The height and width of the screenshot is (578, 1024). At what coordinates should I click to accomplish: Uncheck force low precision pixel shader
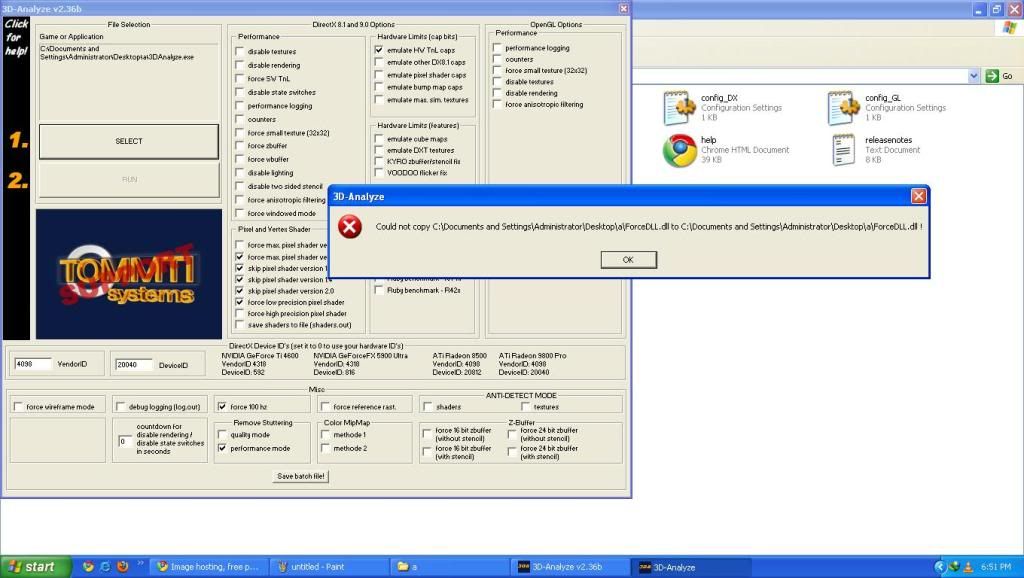tap(240, 302)
